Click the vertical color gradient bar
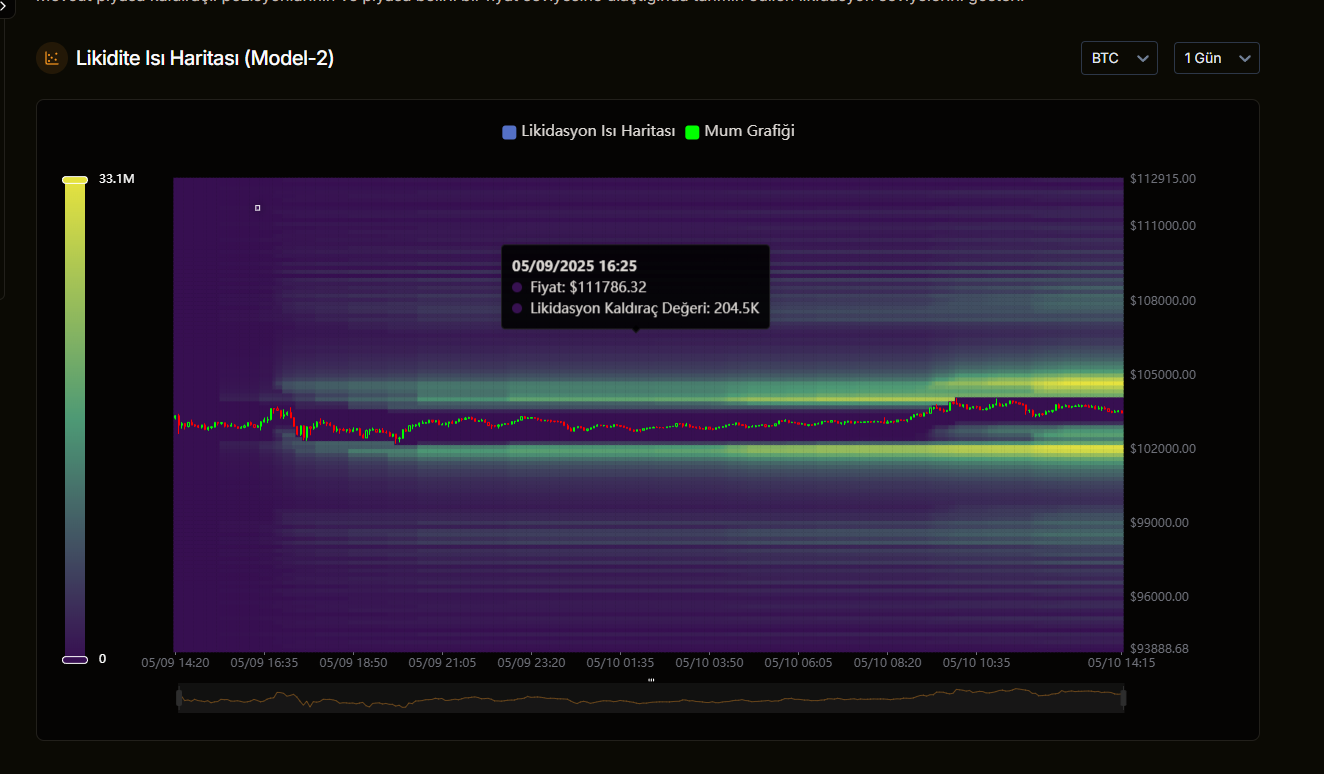The width and height of the screenshot is (1324, 774). [75, 420]
